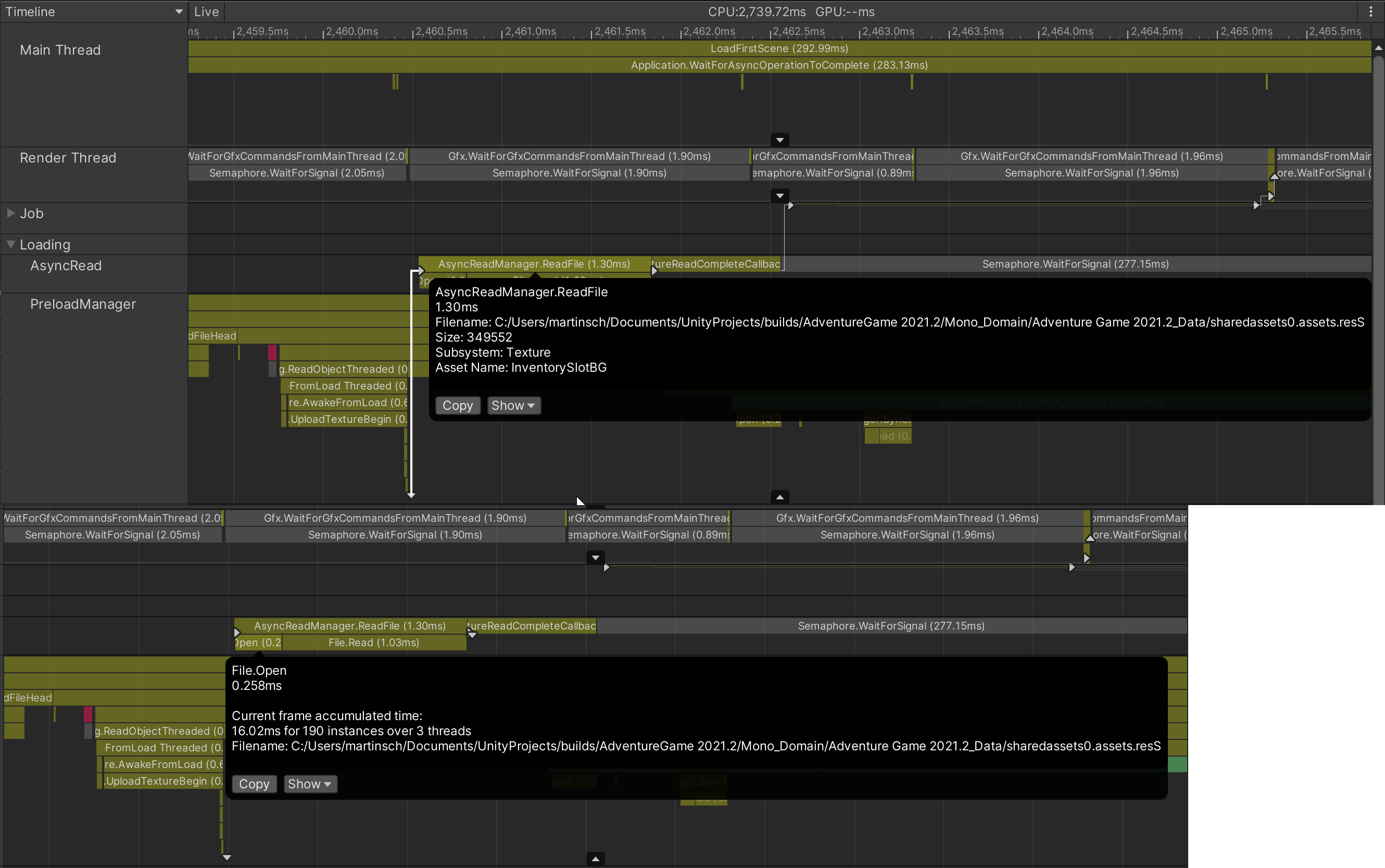
Task: Click the scrollbar up arrow at right edge
Action: 1378,49
